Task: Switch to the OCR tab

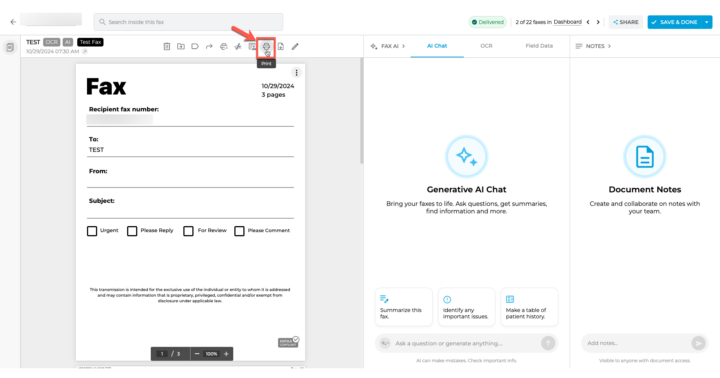Action: pyautogui.click(x=486, y=46)
